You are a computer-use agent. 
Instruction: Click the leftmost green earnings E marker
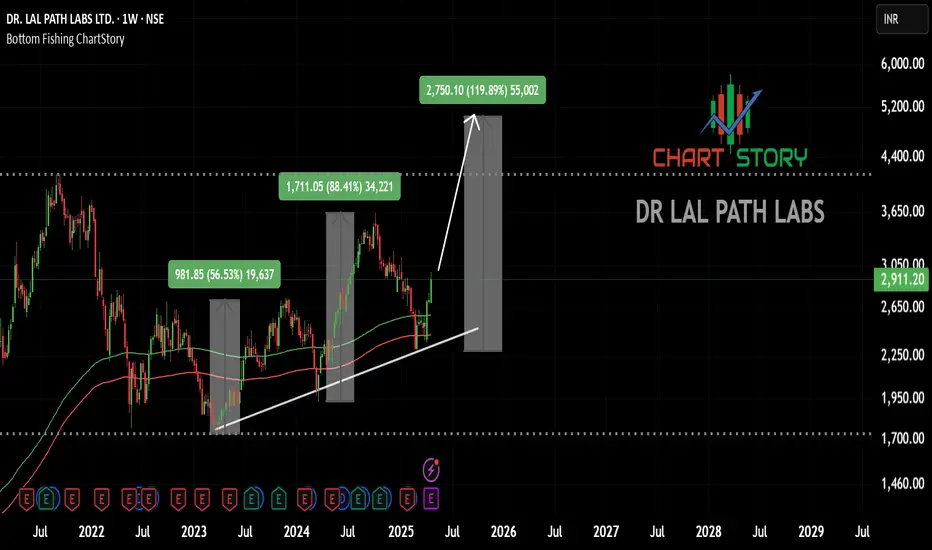point(47,498)
